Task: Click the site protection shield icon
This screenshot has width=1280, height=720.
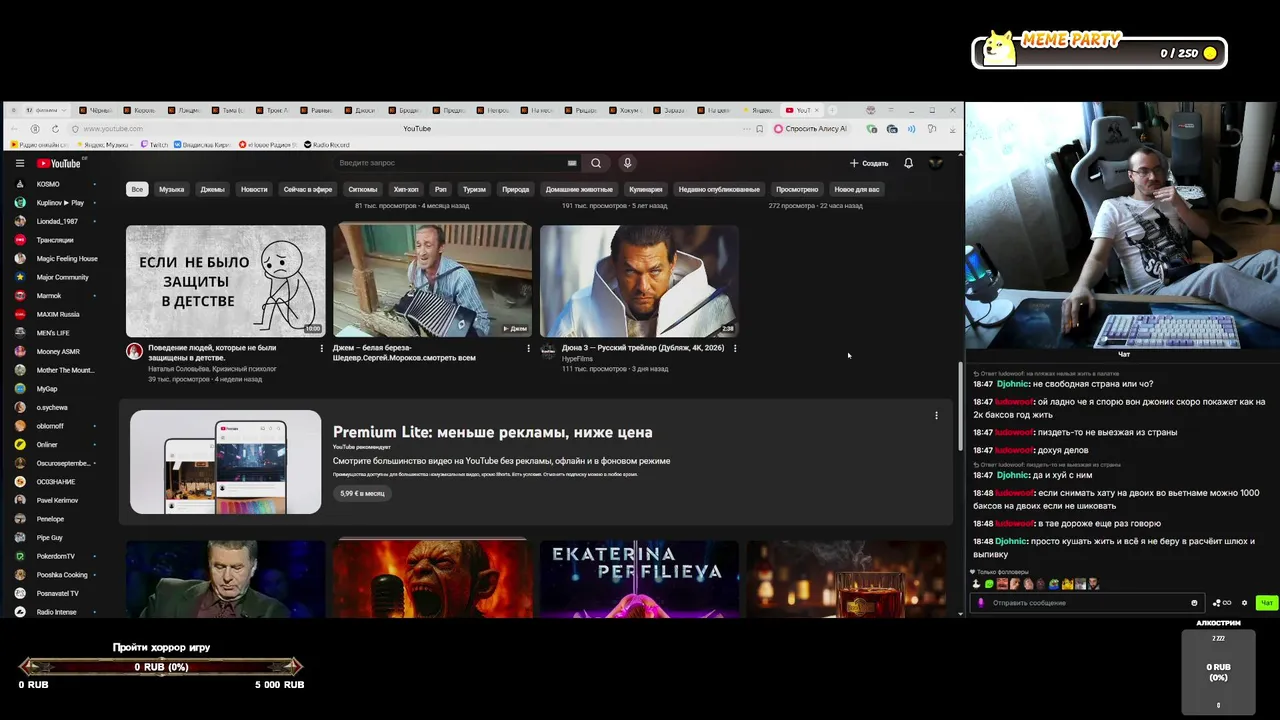Action: click(75, 129)
